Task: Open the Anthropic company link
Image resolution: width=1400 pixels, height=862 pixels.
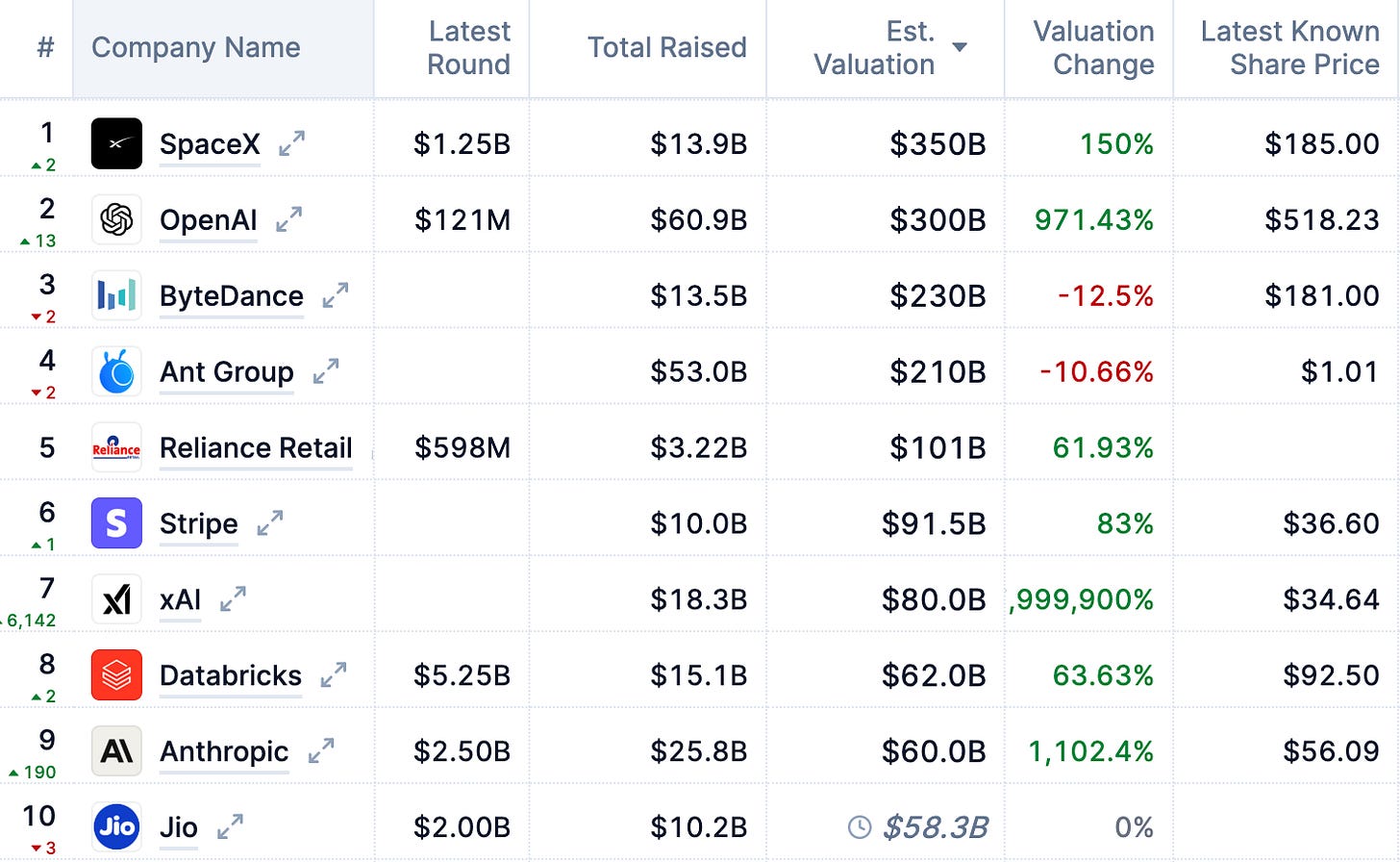Action: tap(224, 752)
